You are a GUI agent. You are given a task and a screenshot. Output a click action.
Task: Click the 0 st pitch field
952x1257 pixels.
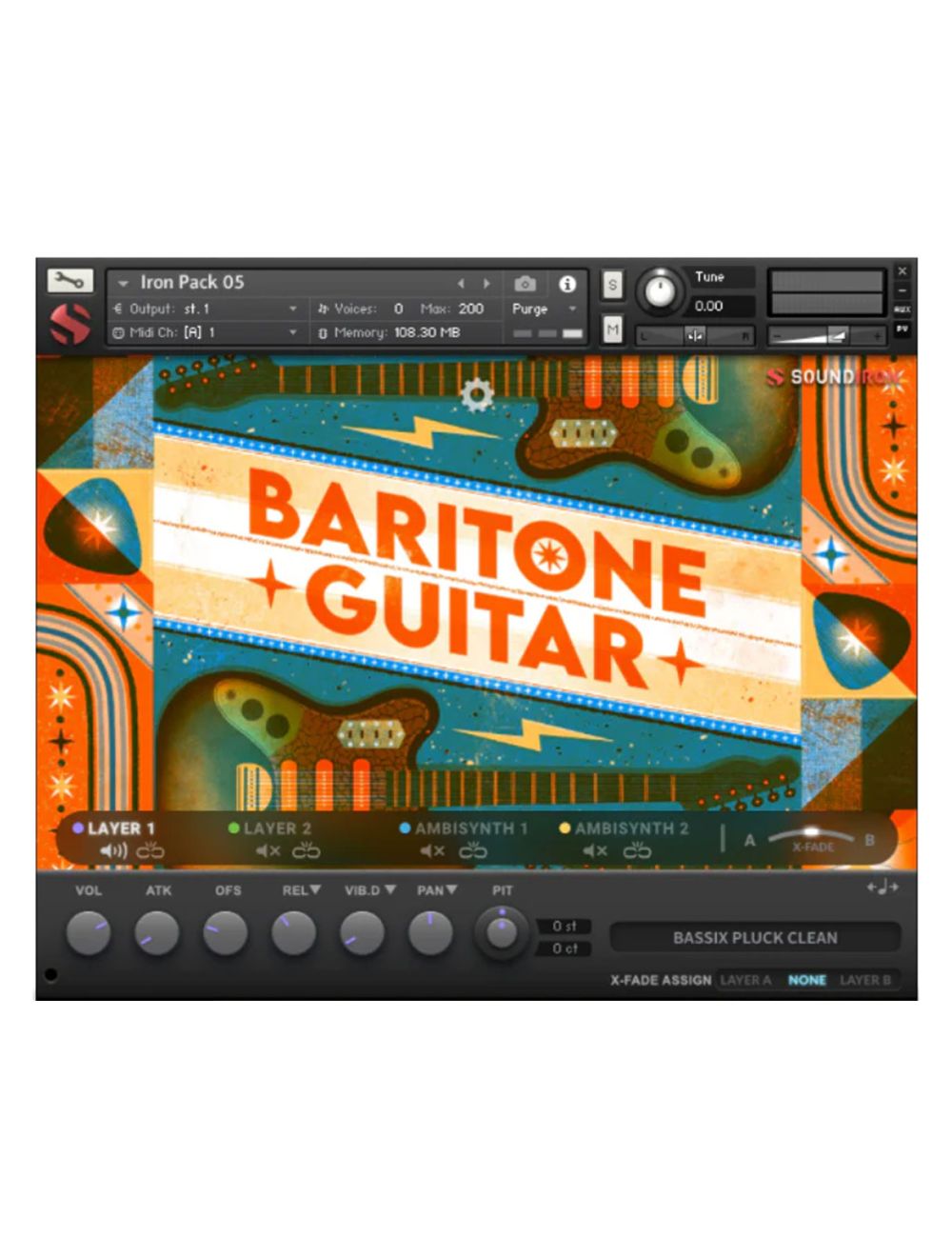564,925
